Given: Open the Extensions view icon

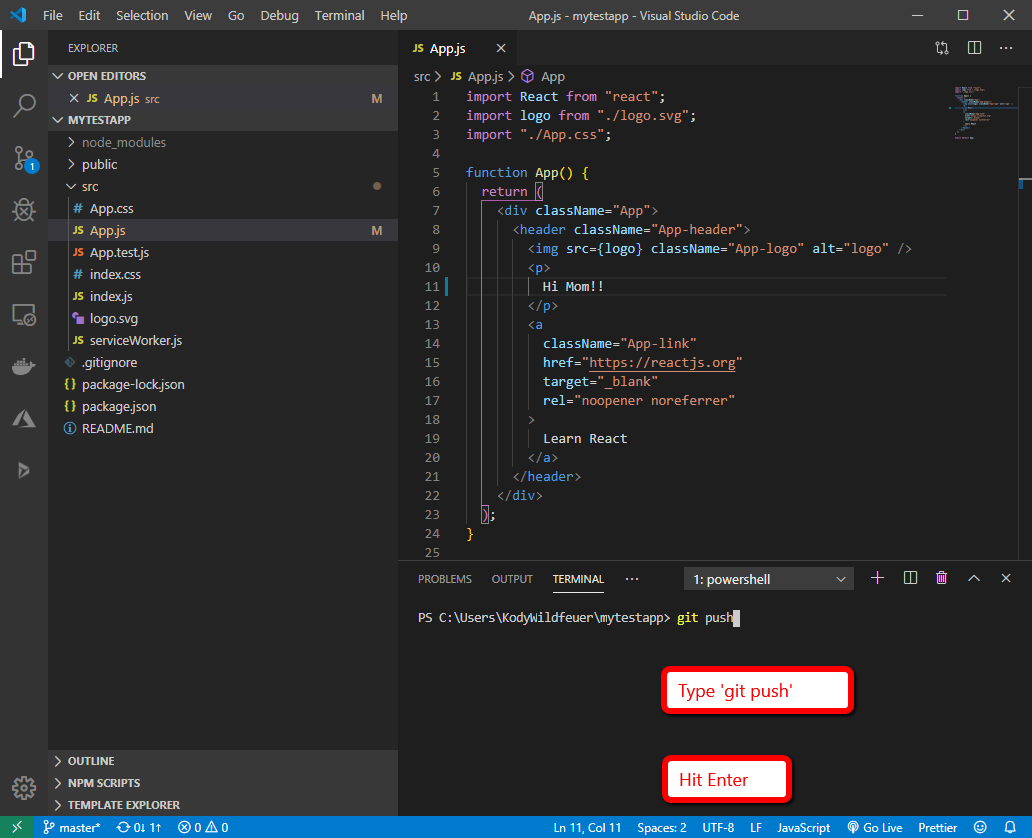Looking at the screenshot, I should [24, 263].
